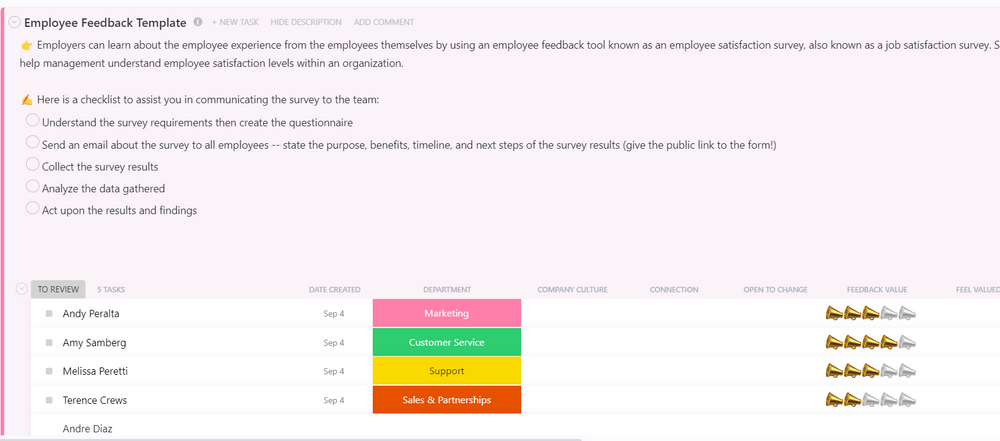Check 'Understand the survey requirements' checklist item
The width and height of the screenshot is (1000, 441).
33,121
